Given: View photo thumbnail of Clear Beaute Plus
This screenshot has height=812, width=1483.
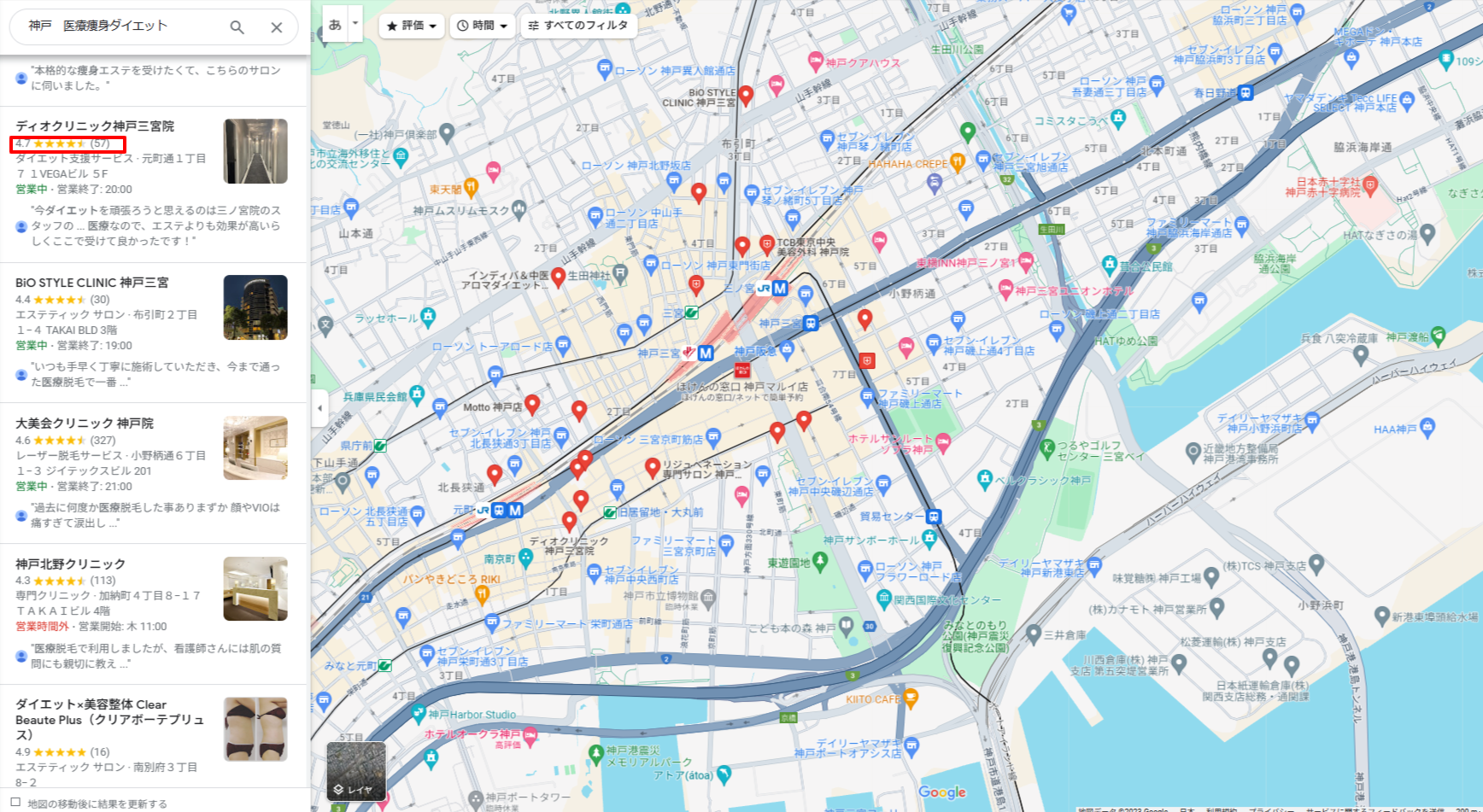Looking at the screenshot, I should click(x=255, y=729).
